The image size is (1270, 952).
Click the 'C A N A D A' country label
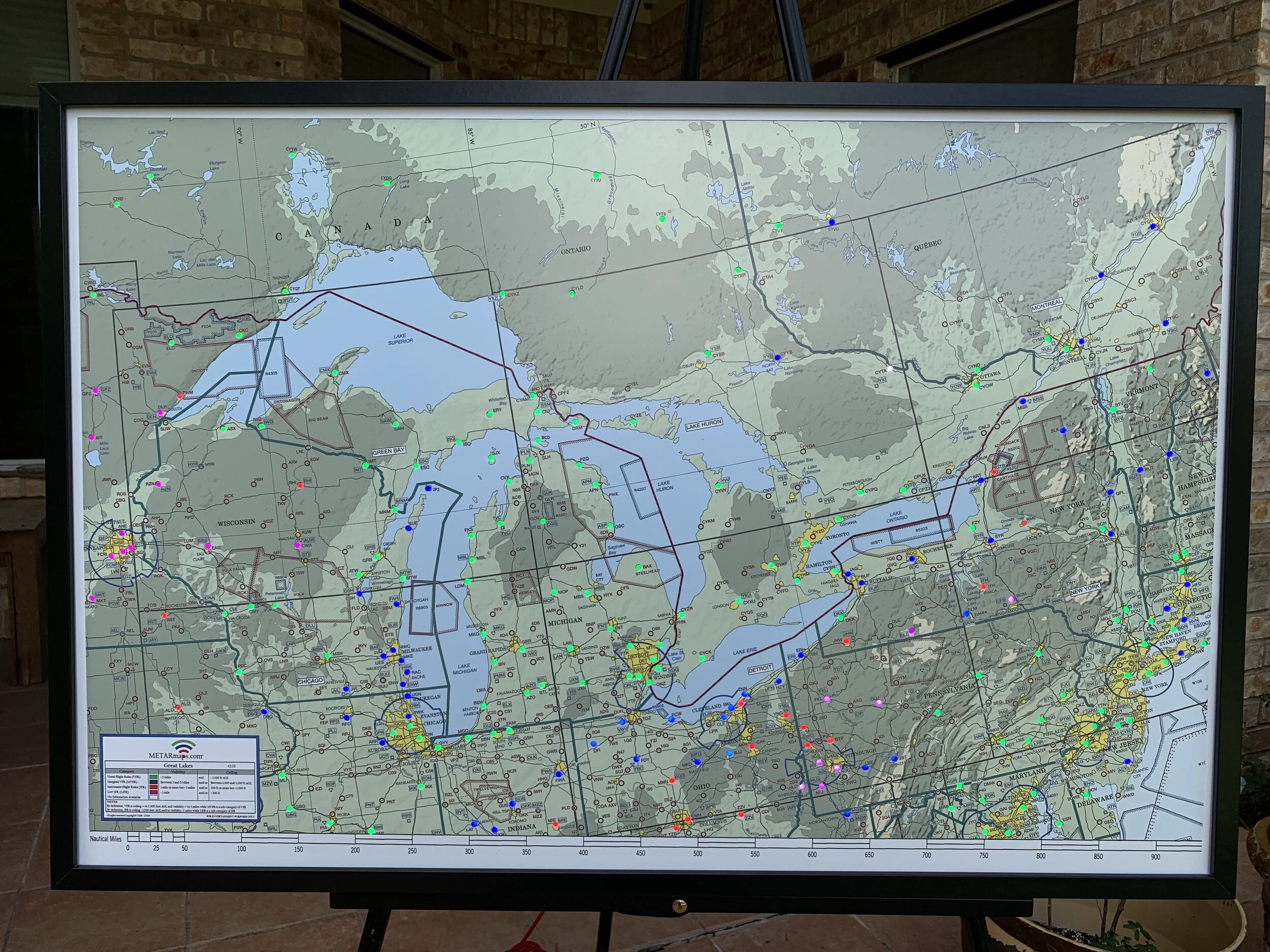(x=353, y=228)
